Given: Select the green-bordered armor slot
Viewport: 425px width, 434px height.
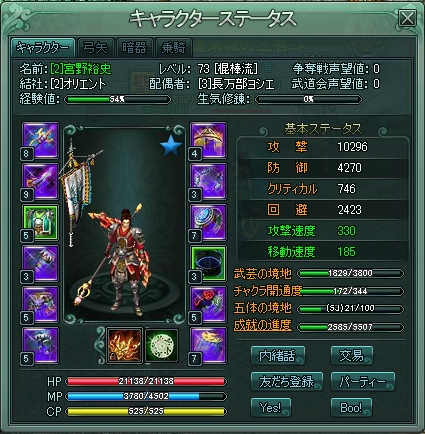Looking at the screenshot, I should (40, 222).
